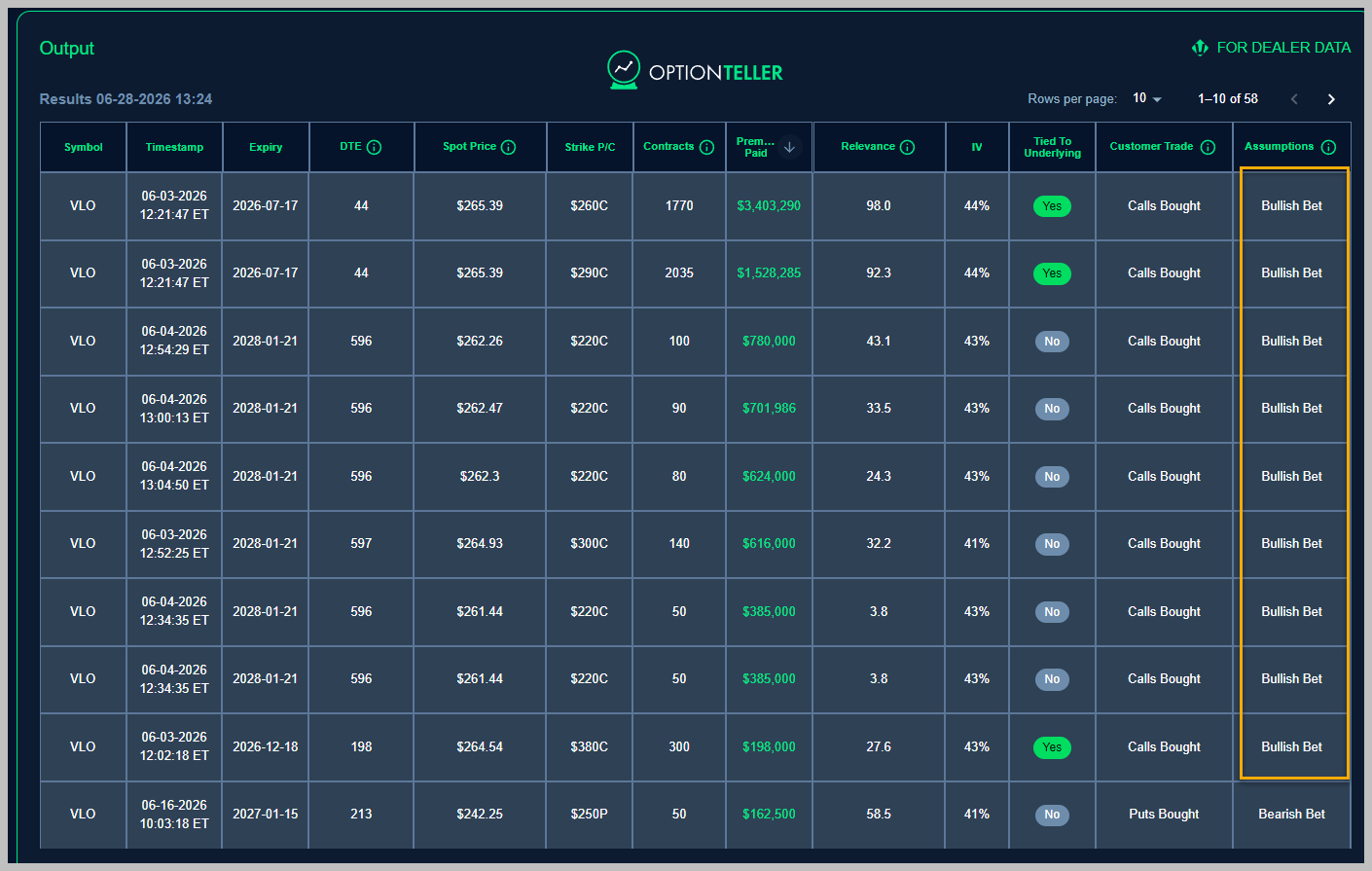Click timestamp 06-03-2026 12:02:18 ET
Image resolution: width=1372 pixels, height=871 pixels.
(x=174, y=746)
